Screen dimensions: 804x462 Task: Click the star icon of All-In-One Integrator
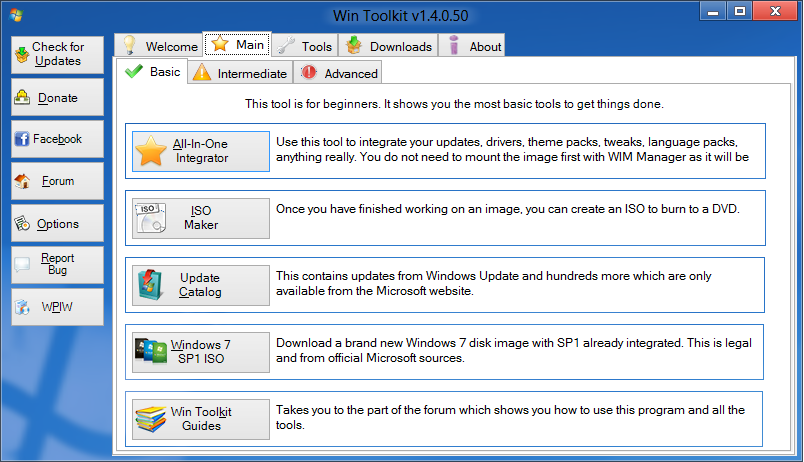coord(151,151)
